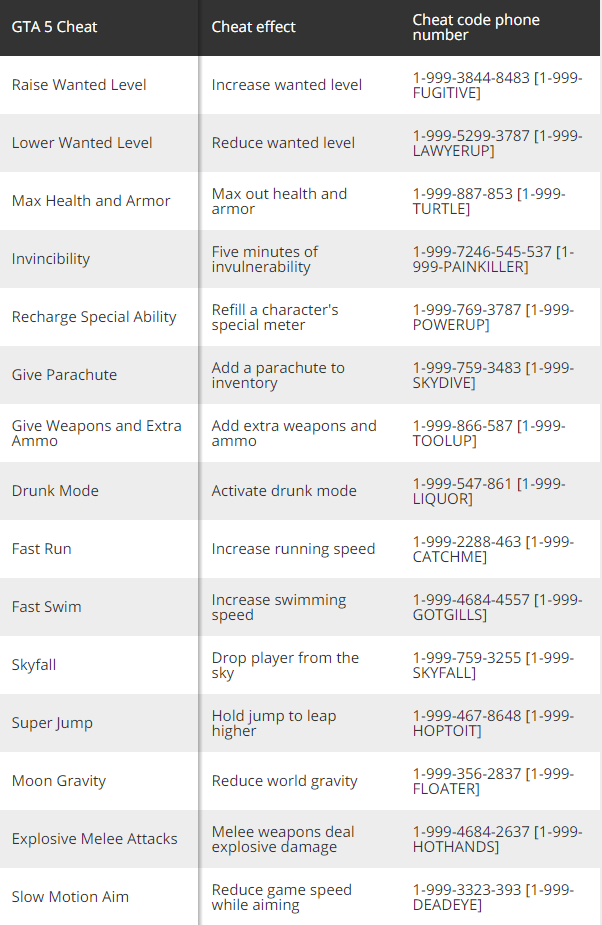Click the TURTLE cheat phone number
Screen dimensions: 602x925
(488, 201)
